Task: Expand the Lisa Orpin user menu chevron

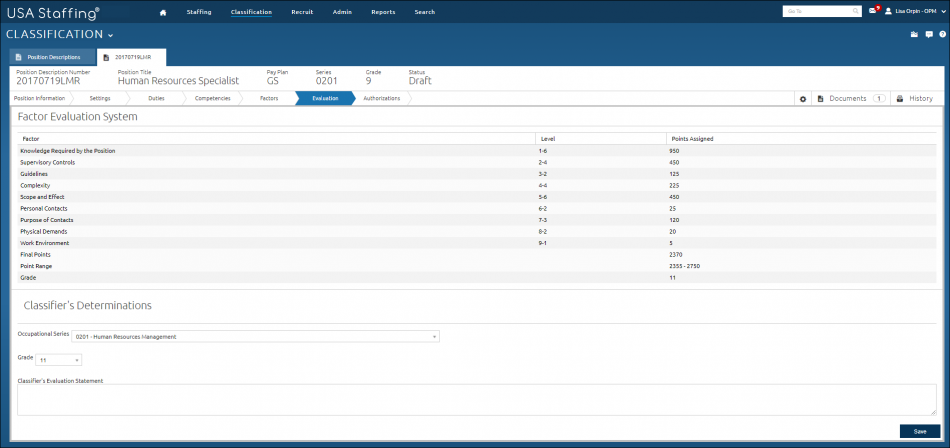Action: [945, 12]
